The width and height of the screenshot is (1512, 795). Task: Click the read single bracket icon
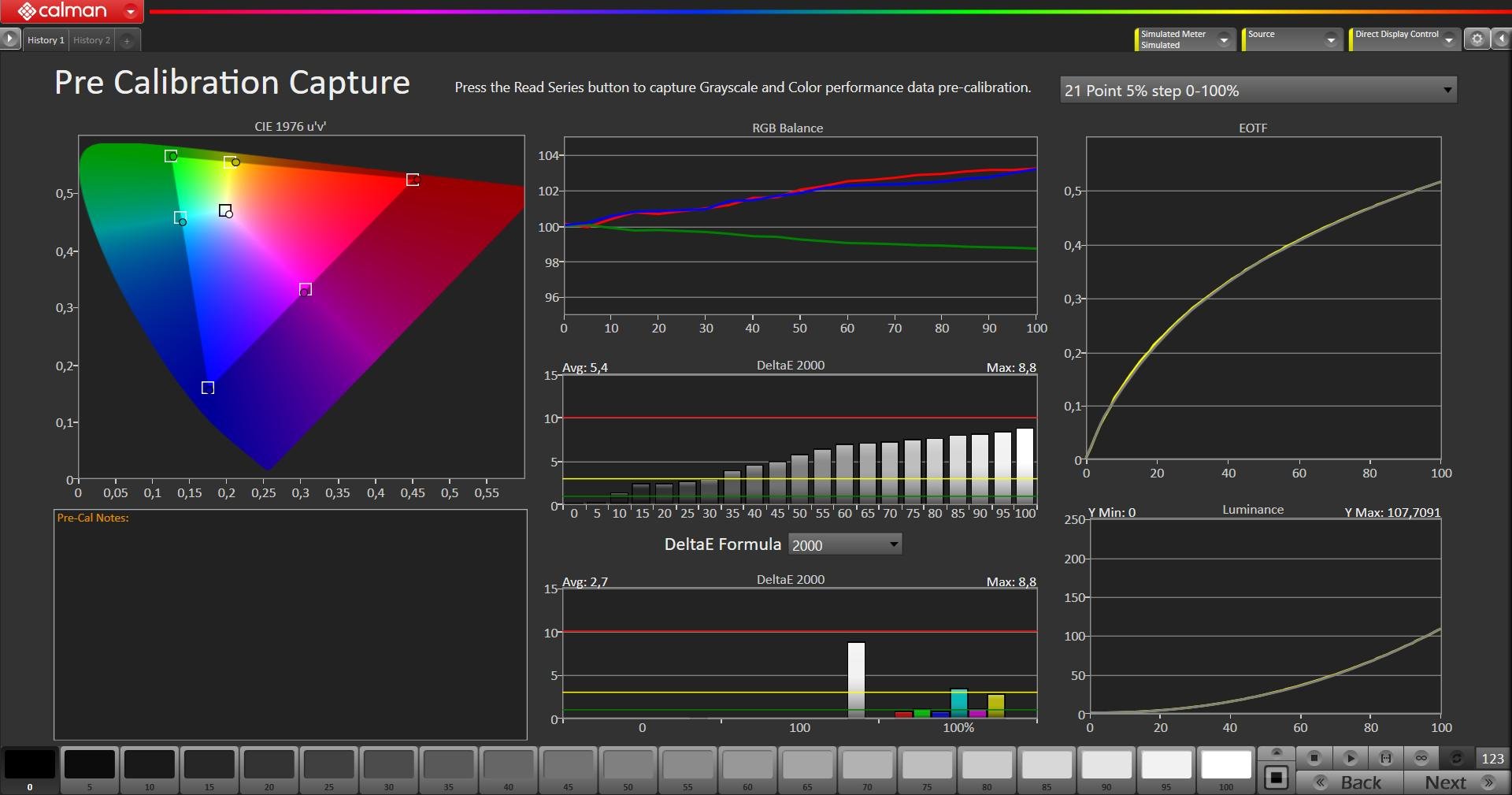[x=1385, y=758]
